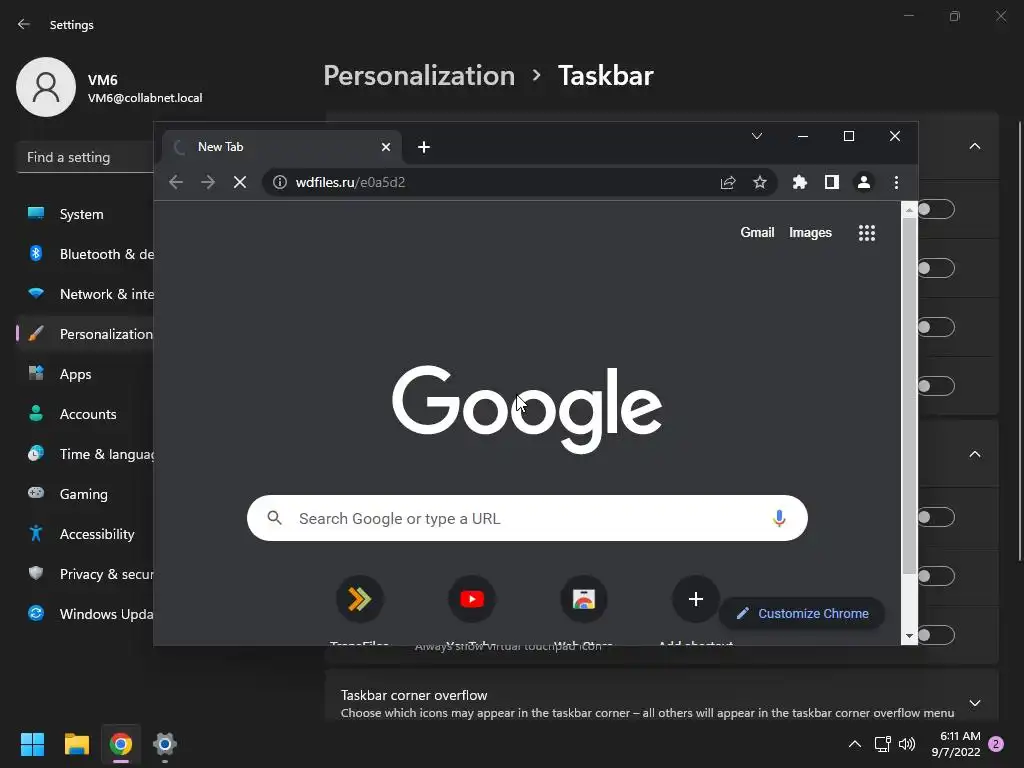Image resolution: width=1024 pixels, height=768 pixels.
Task: Select Bluetooth & devices in Settings
Action: point(85,254)
